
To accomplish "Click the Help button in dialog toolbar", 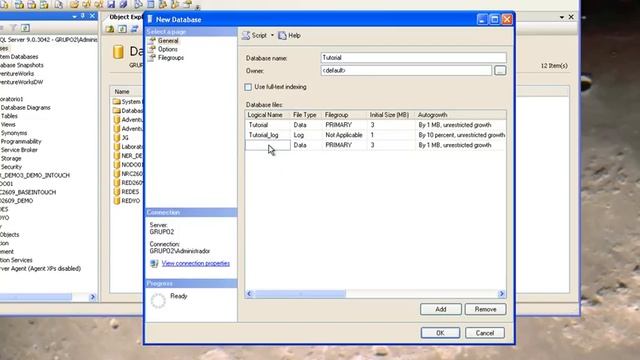I will [289, 36].
